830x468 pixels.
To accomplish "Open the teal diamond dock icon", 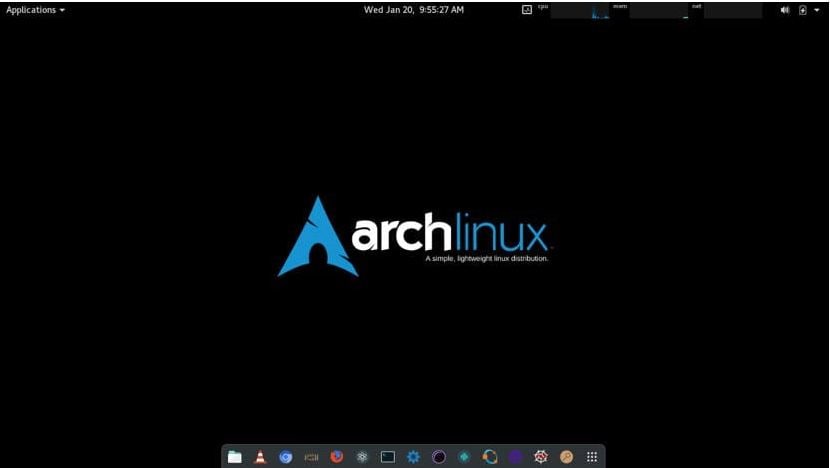I will [464, 456].
